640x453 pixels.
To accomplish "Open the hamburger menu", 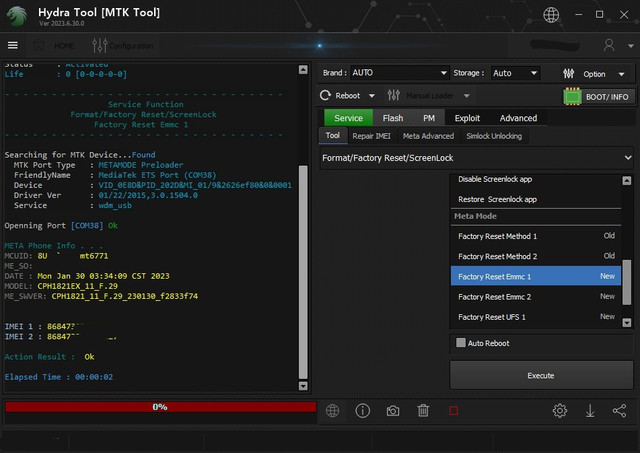I will click(x=13, y=45).
